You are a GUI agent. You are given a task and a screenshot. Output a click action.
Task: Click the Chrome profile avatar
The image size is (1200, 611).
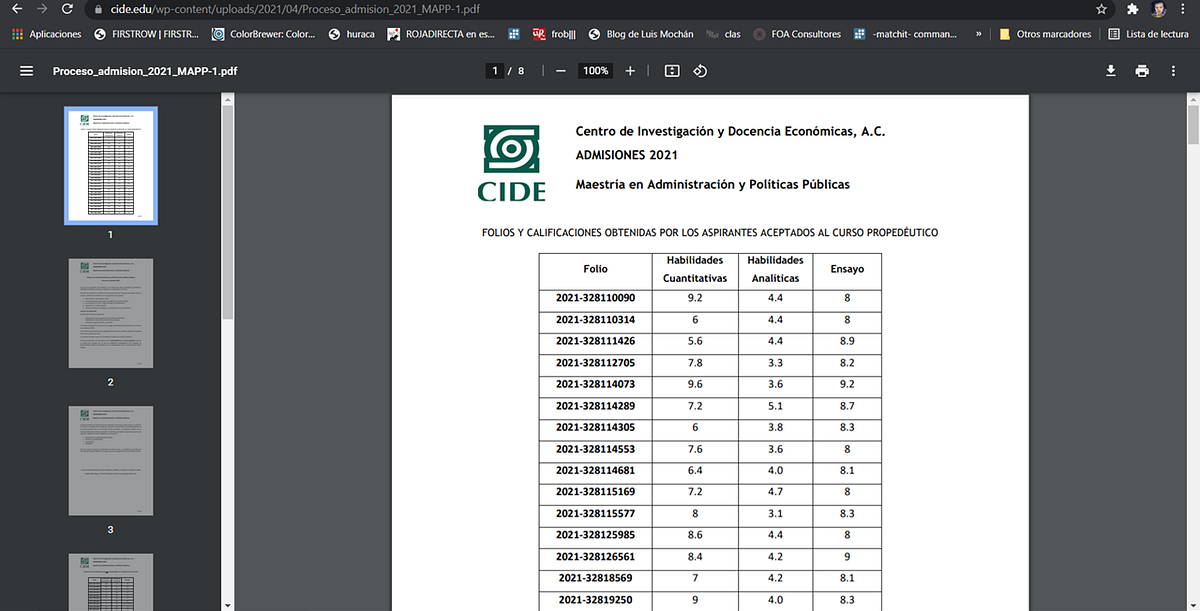click(x=1159, y=9)
